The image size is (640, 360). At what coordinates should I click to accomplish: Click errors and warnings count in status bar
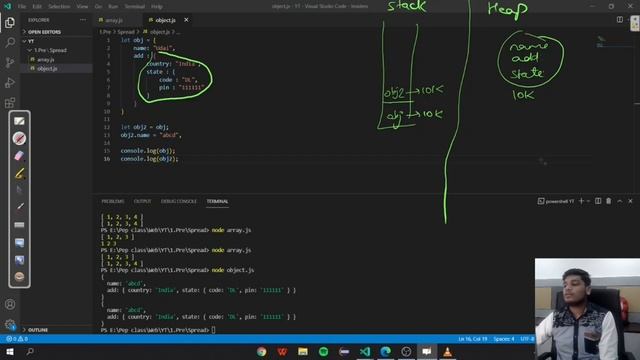(17, 339)
